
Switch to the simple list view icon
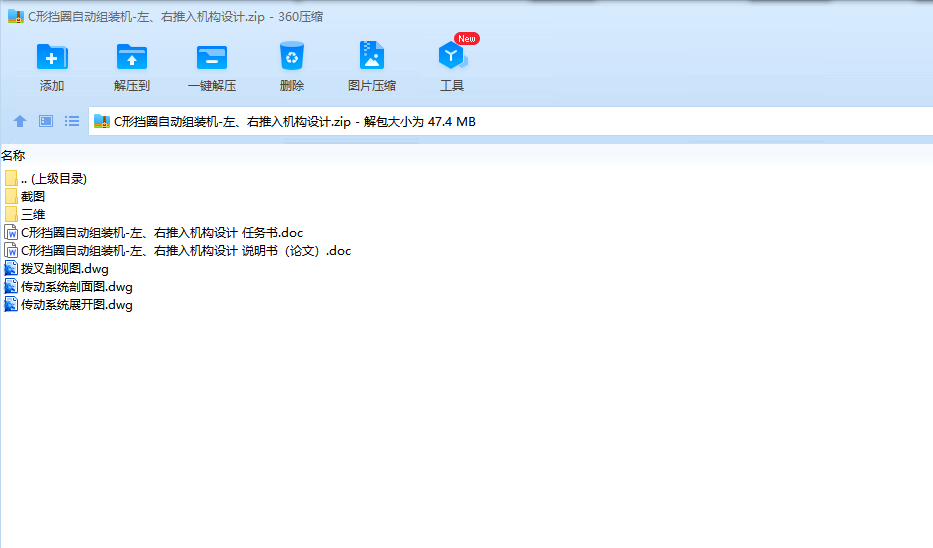tap(72, 121)
